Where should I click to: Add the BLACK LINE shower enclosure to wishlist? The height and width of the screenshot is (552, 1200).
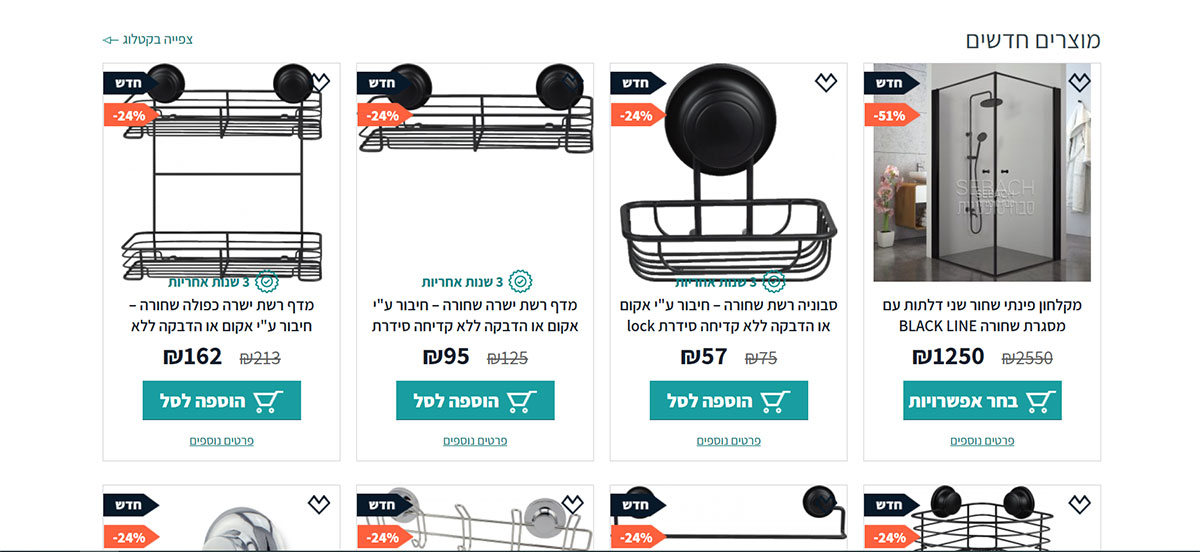[1079, 83]
